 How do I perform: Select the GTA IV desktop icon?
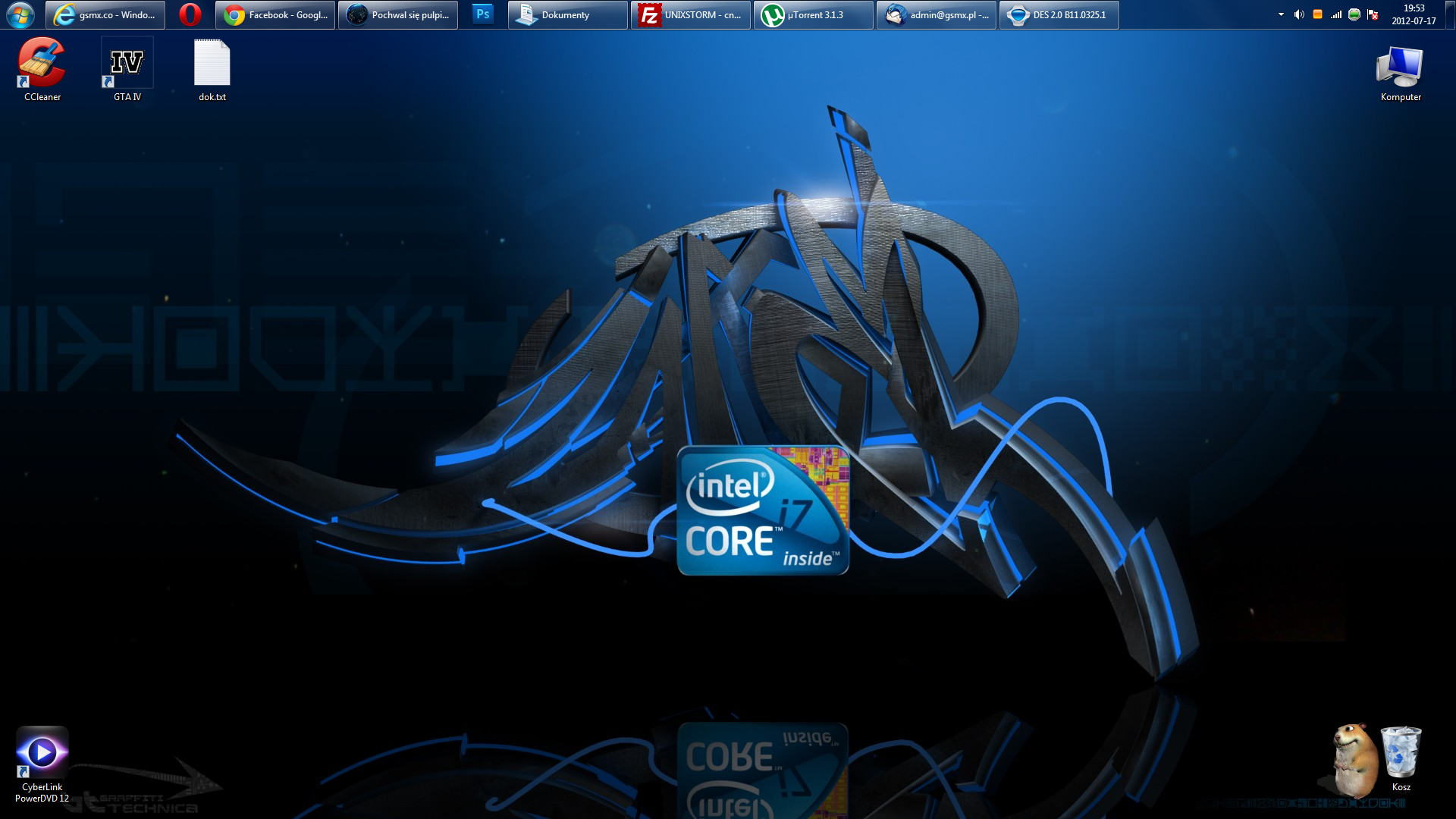pyautogui.click(x=127, y=64)
